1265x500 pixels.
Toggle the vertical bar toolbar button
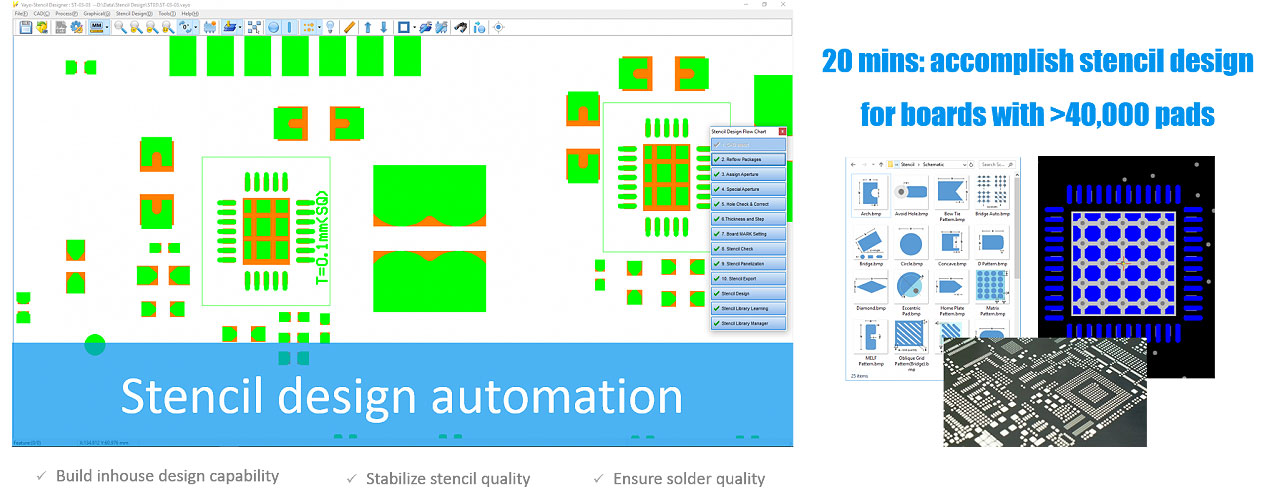click(289, 27)
